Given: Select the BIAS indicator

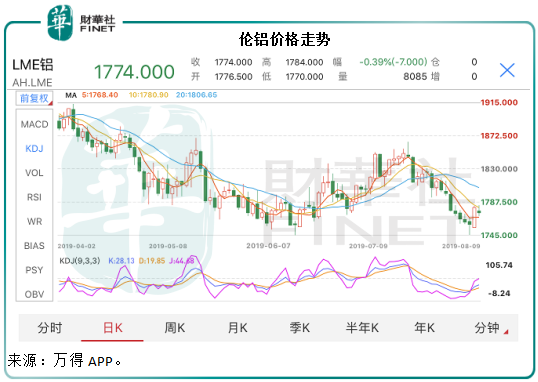Looking at the screenshot, I should [34, 246].
